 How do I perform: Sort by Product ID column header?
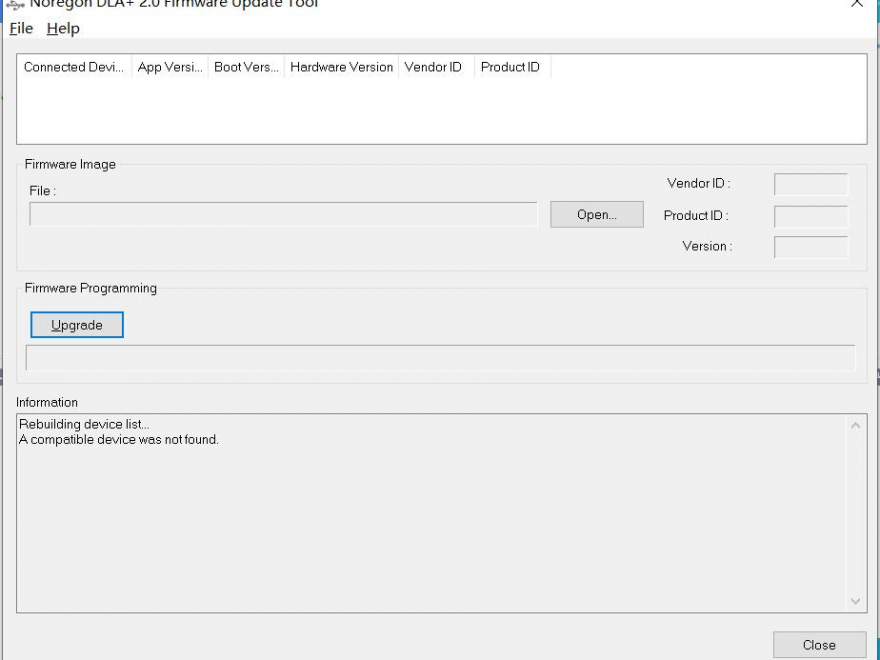coord(513,67)
